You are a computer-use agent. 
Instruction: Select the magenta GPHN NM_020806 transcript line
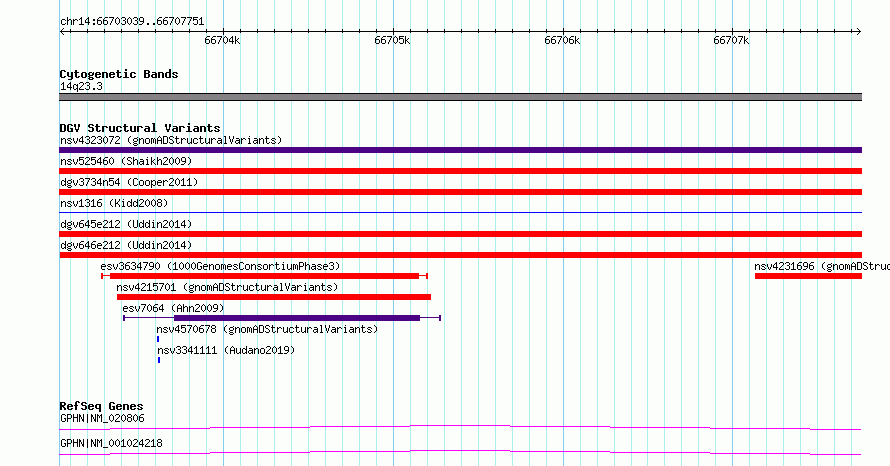coord(460,427)
